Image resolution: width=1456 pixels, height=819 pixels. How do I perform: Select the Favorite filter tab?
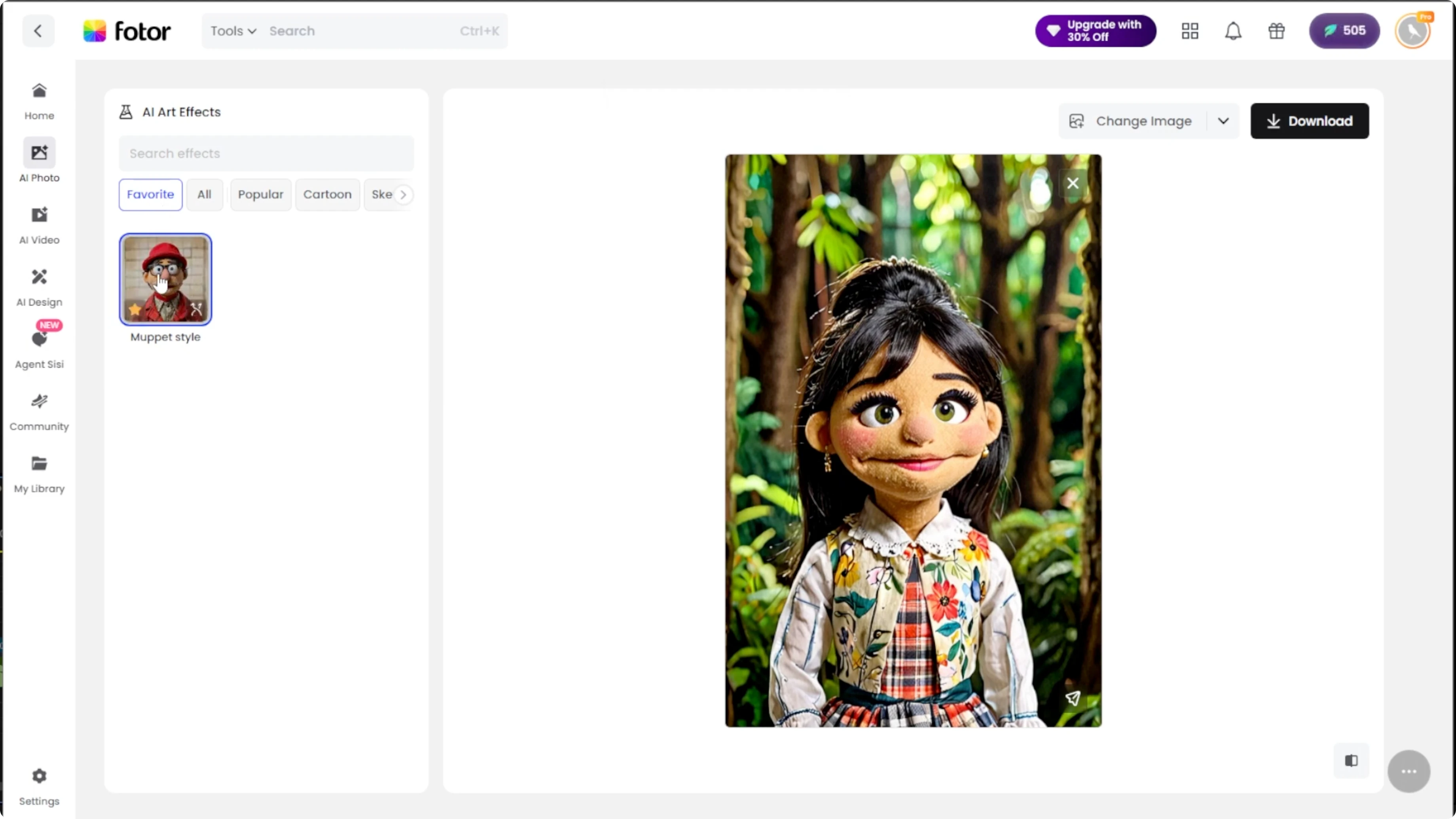150,194
